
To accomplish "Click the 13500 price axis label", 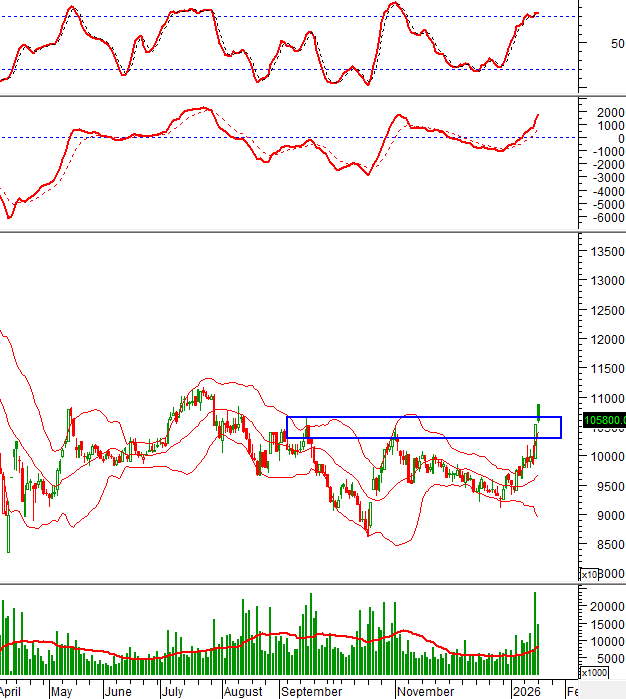I will click(604, 252).
